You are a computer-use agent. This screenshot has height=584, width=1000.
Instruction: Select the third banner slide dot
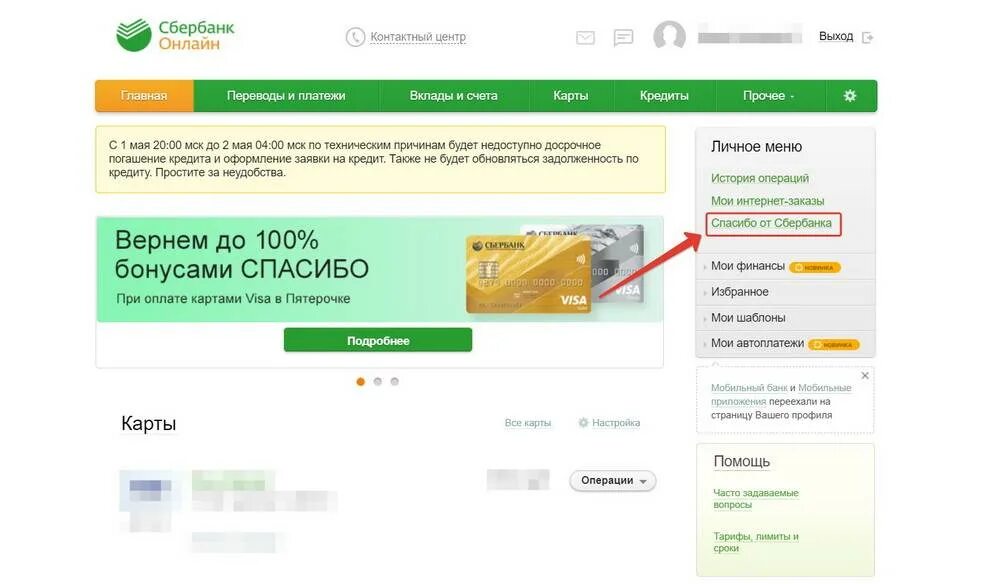point(395,381)
